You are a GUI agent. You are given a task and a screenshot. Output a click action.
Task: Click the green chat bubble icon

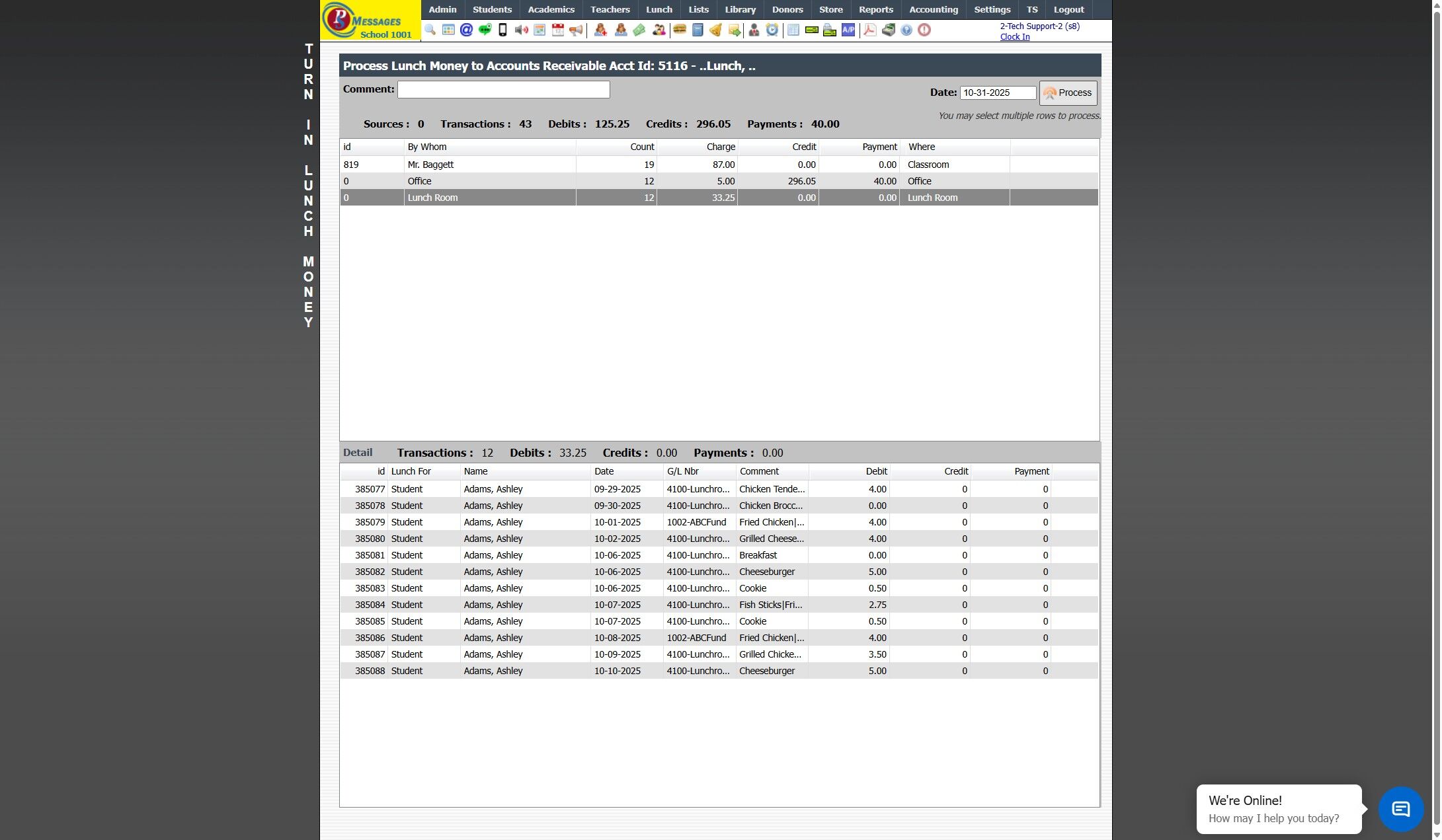tap(485, 30)
